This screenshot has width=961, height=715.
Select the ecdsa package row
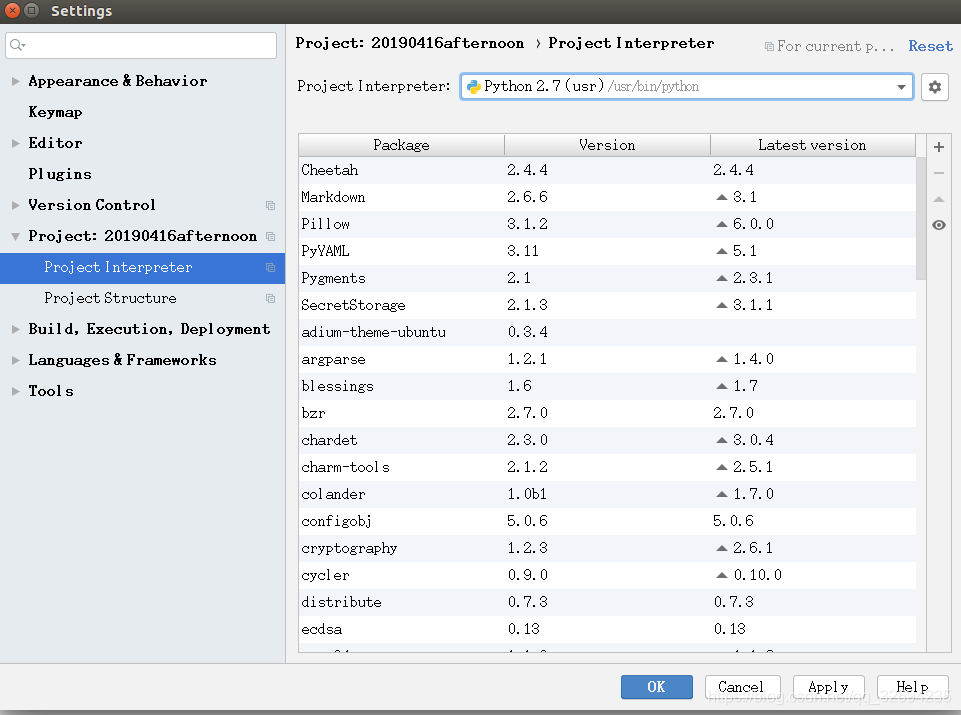[x=607, y=629]
